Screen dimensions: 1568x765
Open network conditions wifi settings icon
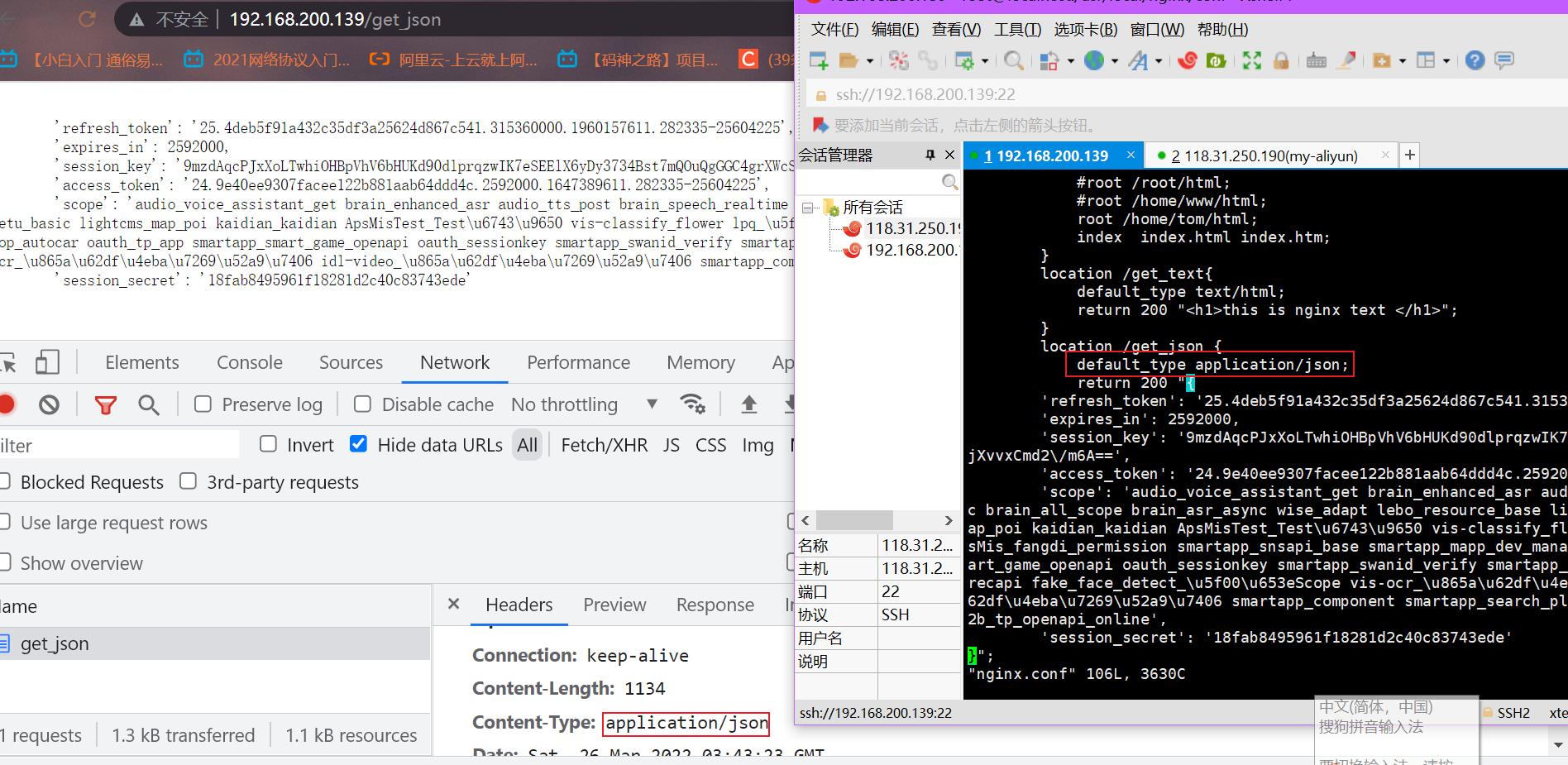[x=692, y=404]
